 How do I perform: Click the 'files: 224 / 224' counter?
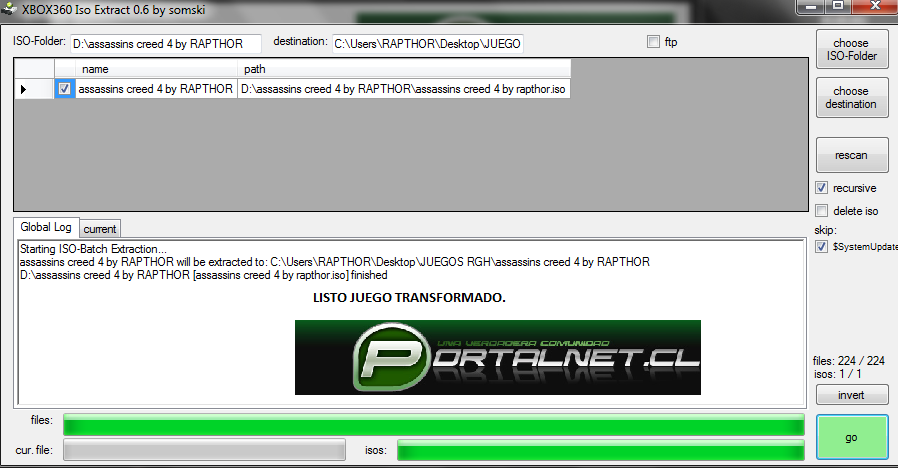point(849,361)
